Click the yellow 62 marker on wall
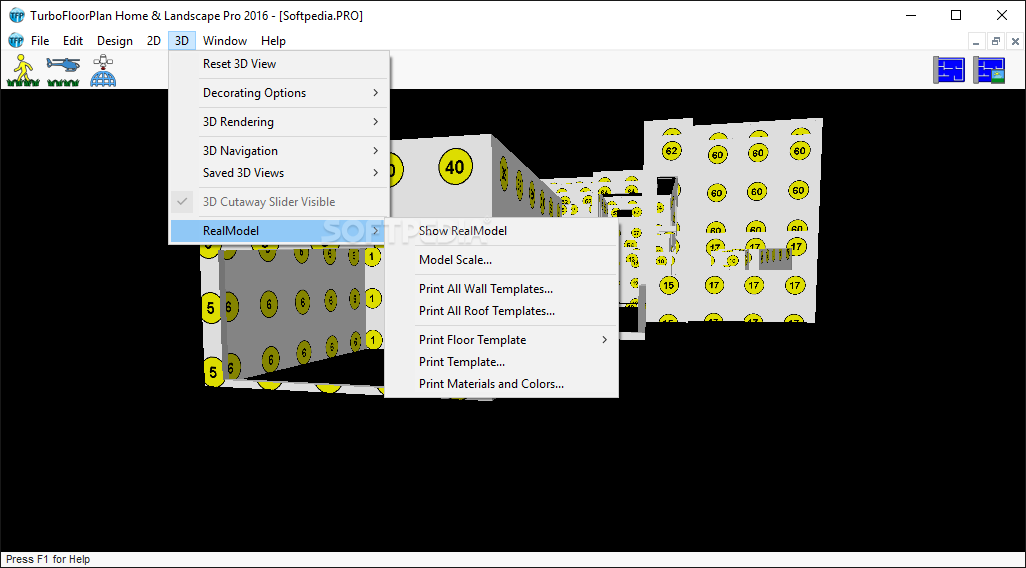Viewport: 1026px width, 568px height. (671, 151)
